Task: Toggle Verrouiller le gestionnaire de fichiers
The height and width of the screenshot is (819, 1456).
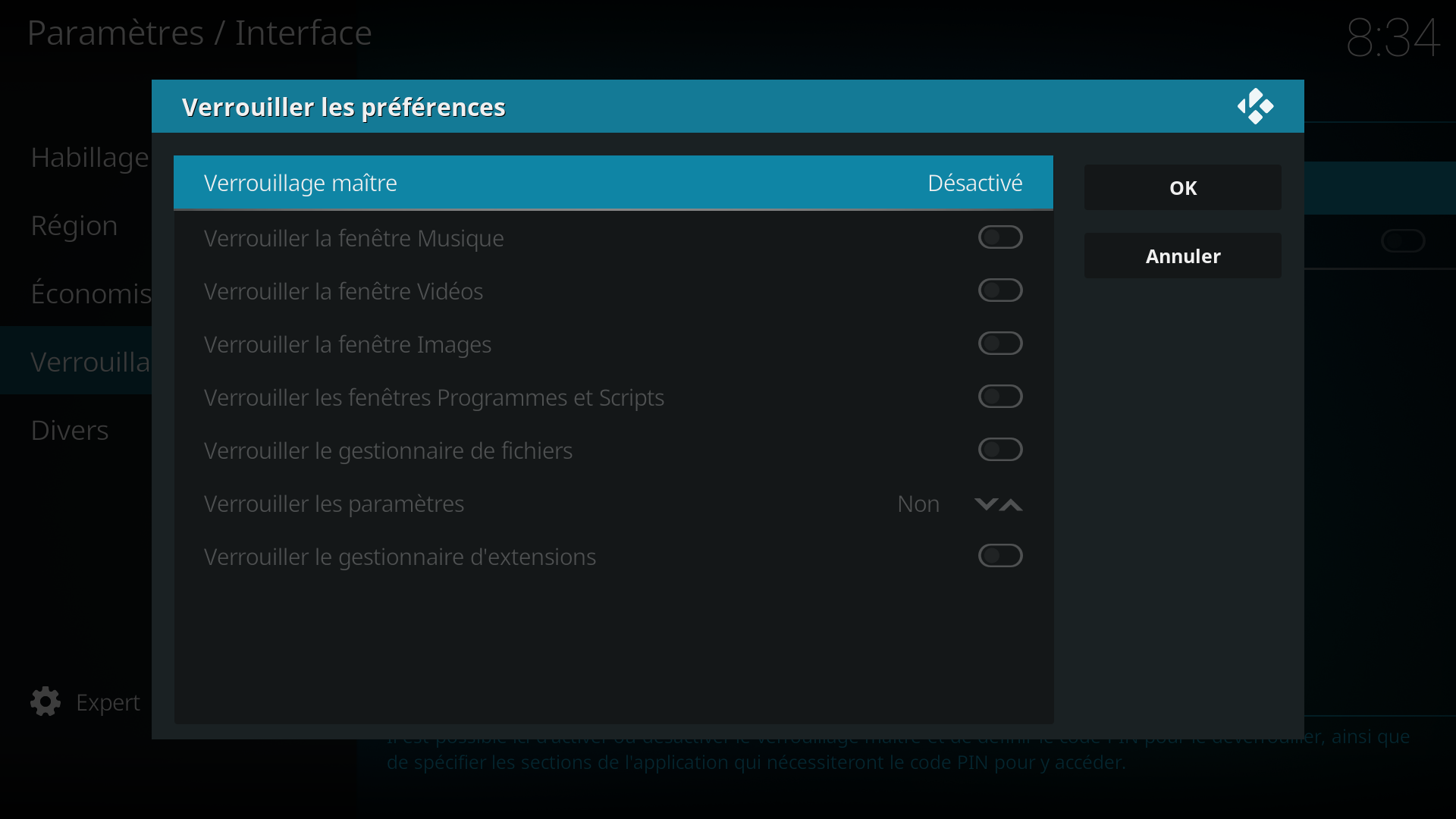Action: (x=1000, y=450)
